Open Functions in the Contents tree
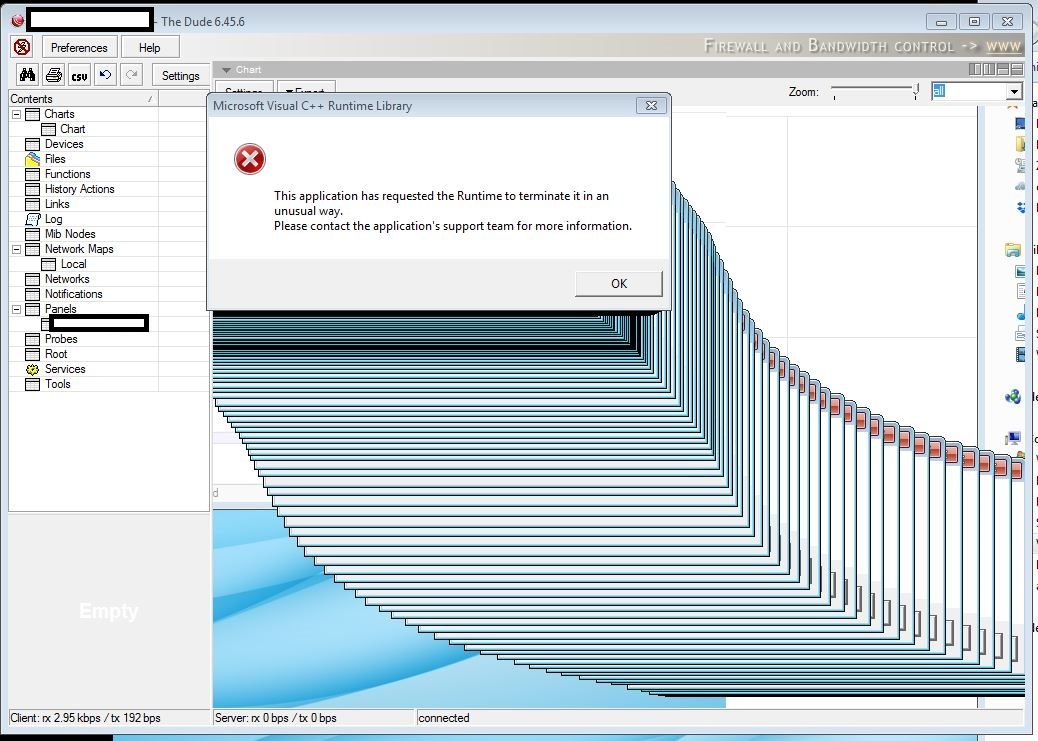Image resolution: width=1038 pixels, height=741 pixels. click(x=68, y=174)
